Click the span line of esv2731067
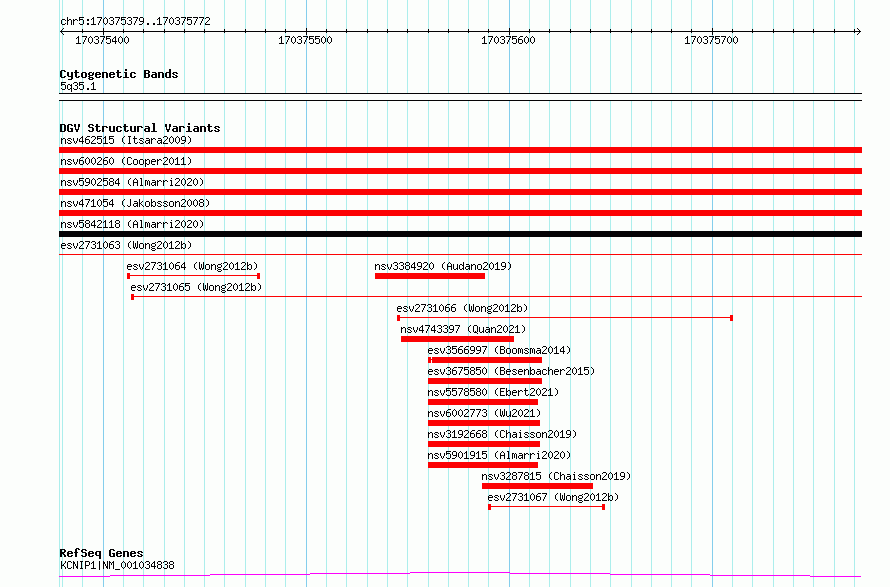 point(547,507)
